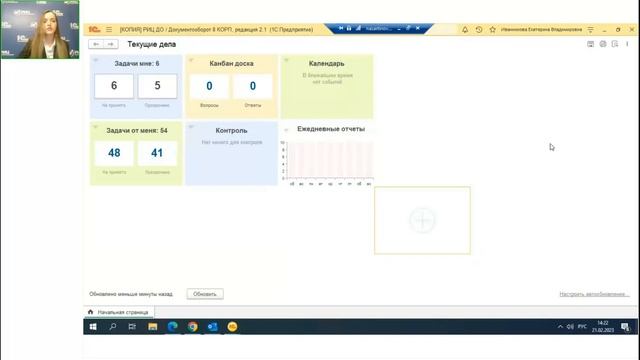Click the webcam video thumbnail of the presenter
Image resolution: width=640 pixels, height=360 pixels.
click(x=40, y=30)
